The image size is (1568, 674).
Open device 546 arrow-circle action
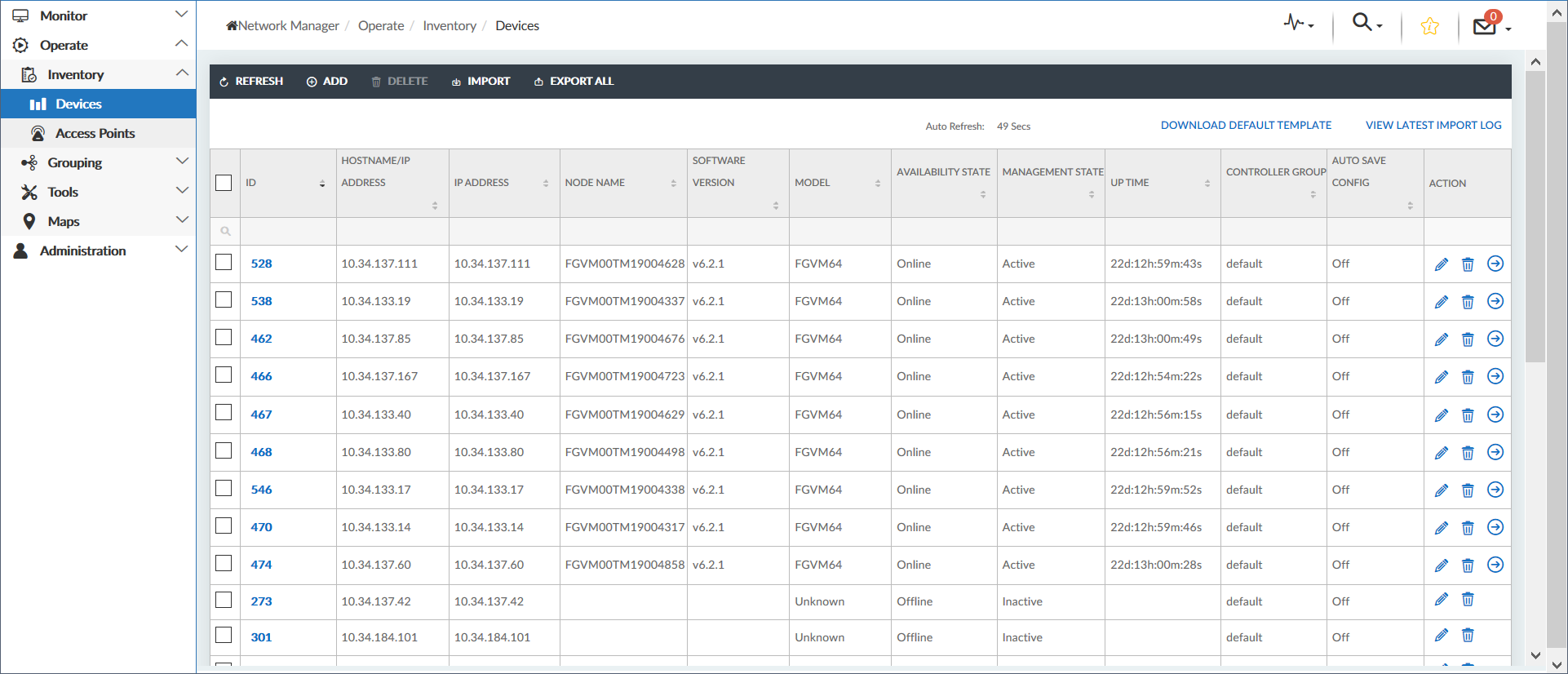pyautogui.click(x=1495, y=490)
